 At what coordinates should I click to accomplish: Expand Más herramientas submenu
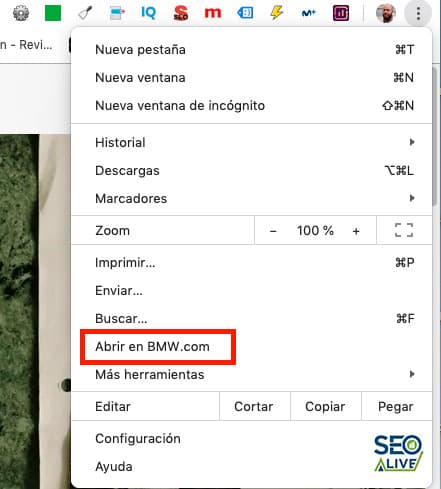click(x=252, y=374)
